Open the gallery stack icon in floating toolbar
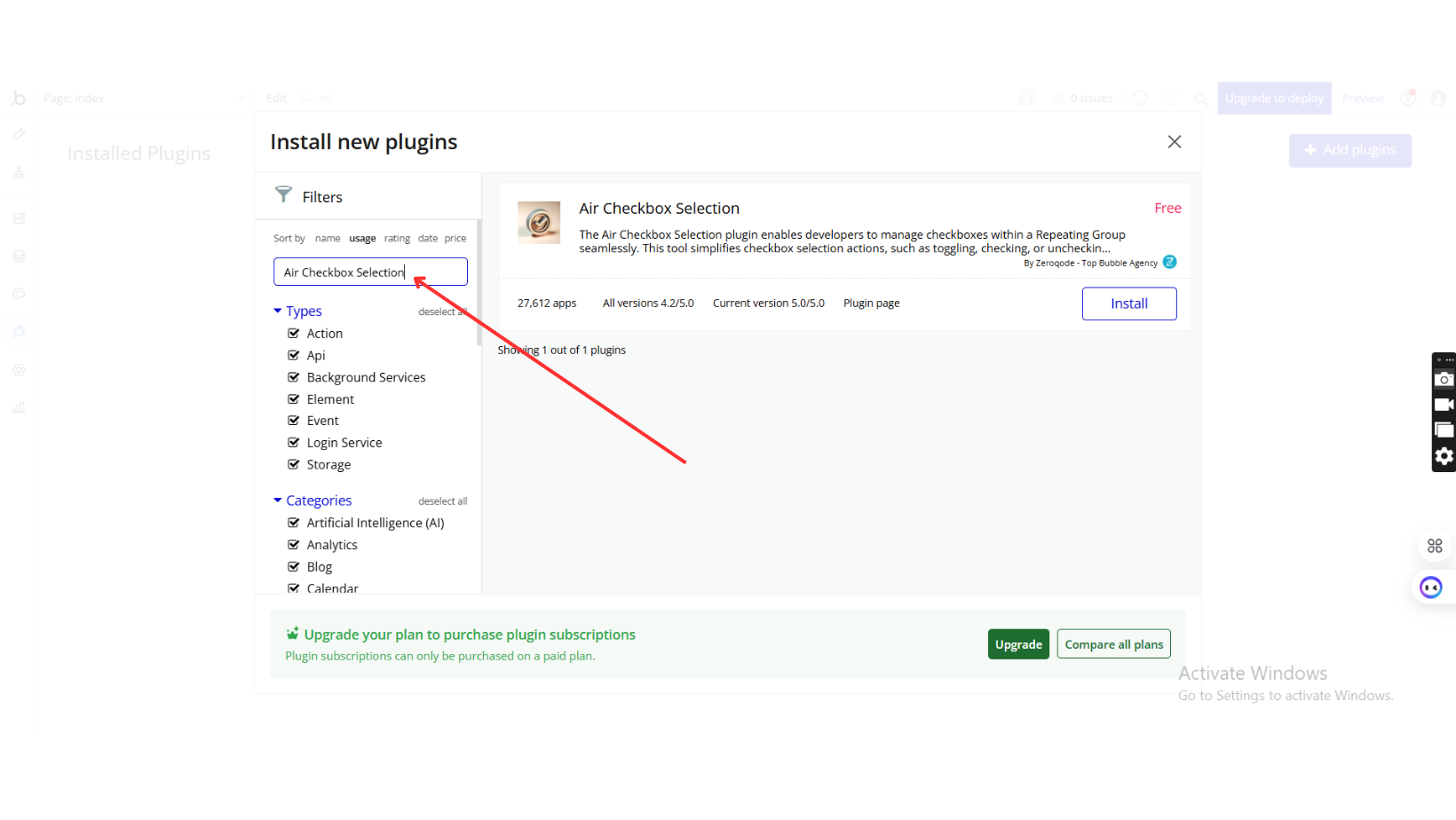Viewport: 1456px width, 820px height. [x=1444, y=430]
